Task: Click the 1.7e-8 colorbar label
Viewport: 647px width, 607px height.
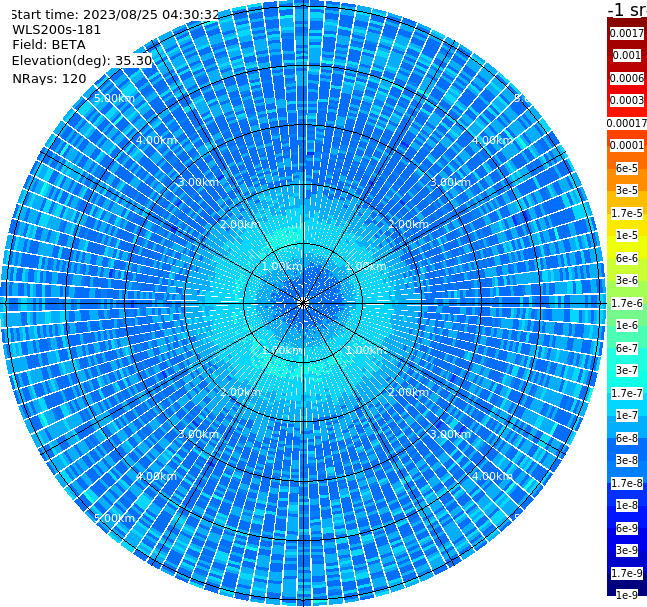Action: coord(627,483)
